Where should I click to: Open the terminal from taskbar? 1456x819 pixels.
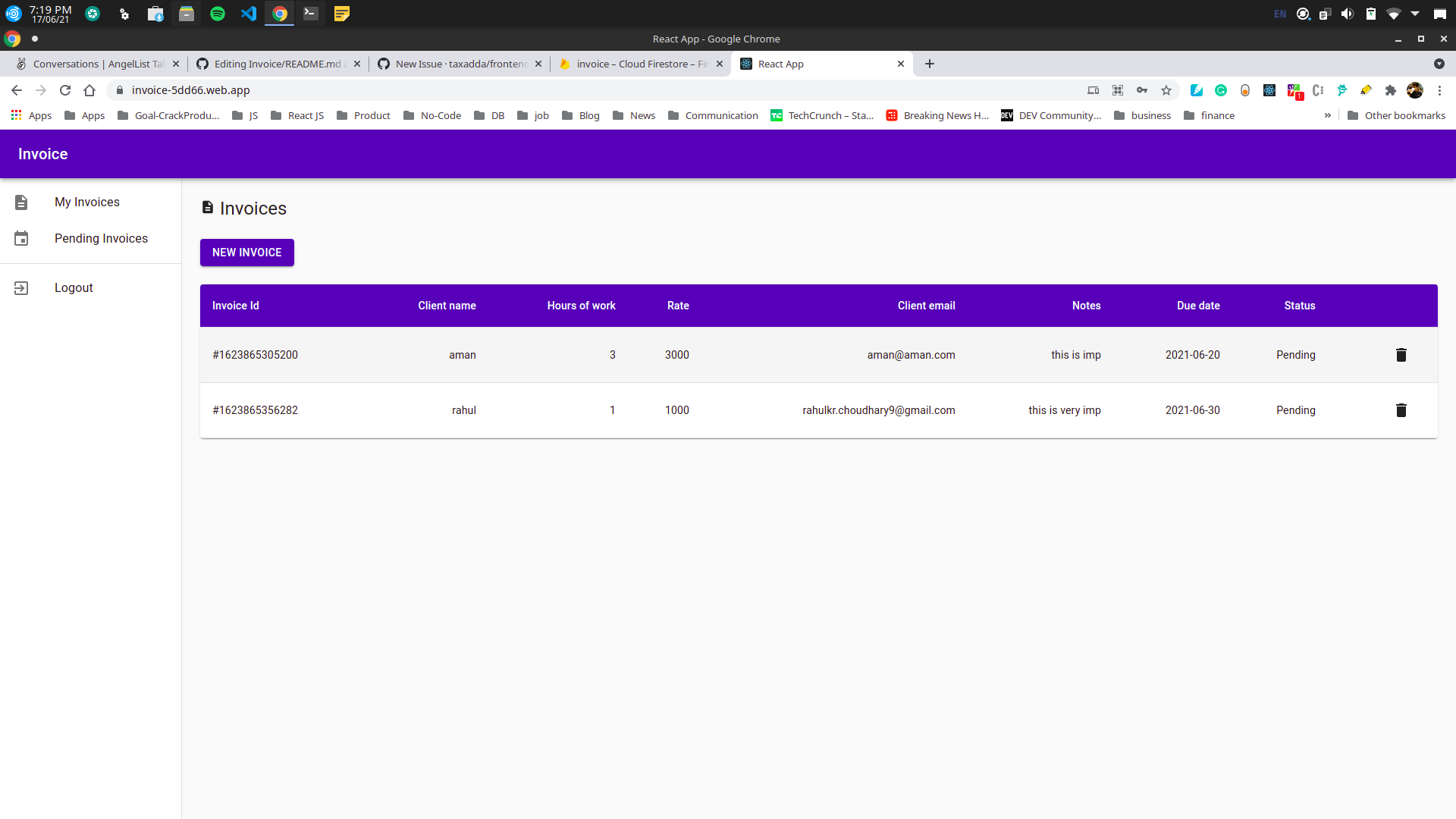click(310, 14)
